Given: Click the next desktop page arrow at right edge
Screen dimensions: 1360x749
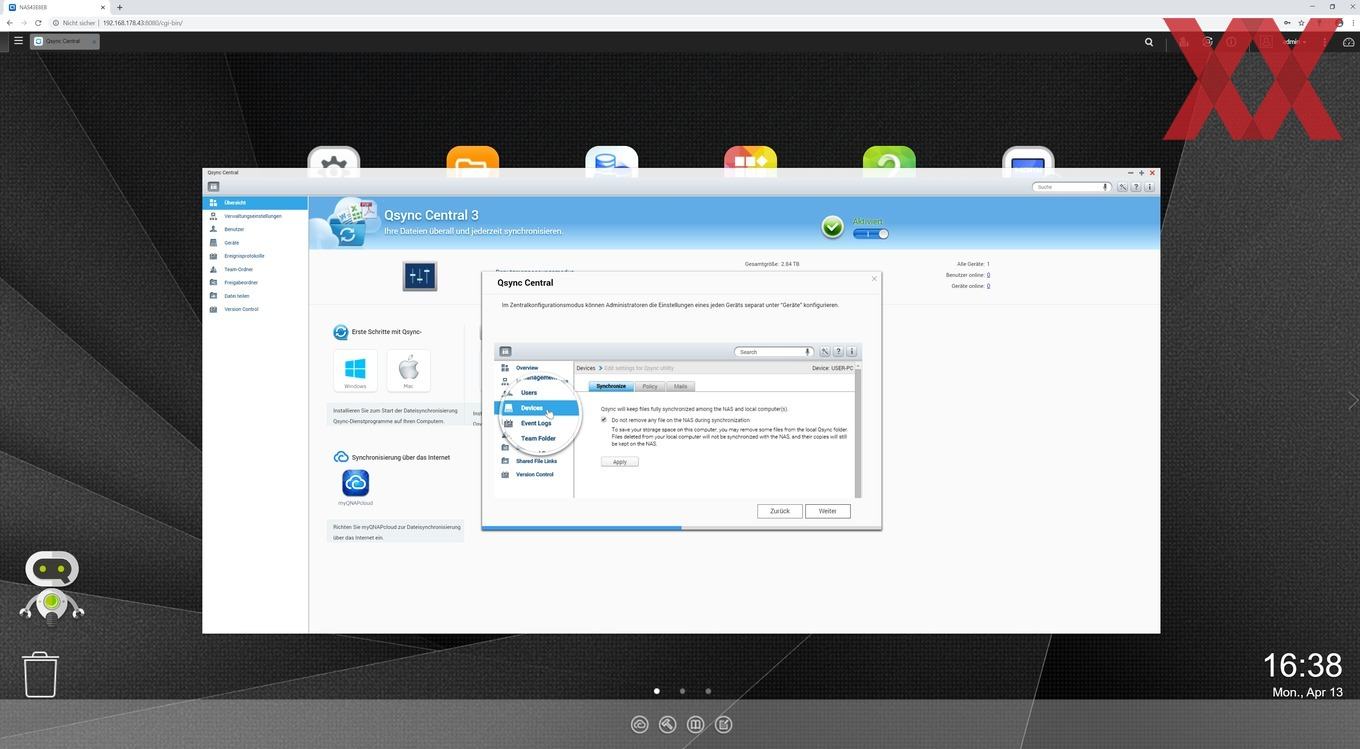Looking at the screenshot, I should [x=1353, y=400].
